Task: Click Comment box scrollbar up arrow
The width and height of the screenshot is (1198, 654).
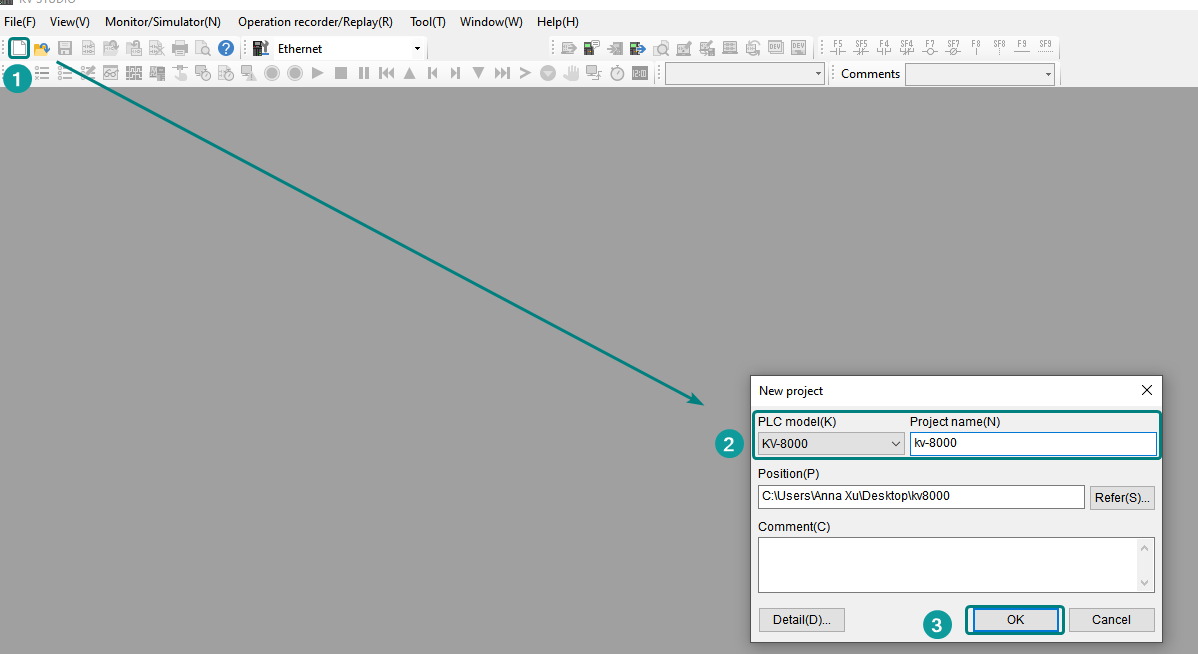Action: coord(1145,548)
